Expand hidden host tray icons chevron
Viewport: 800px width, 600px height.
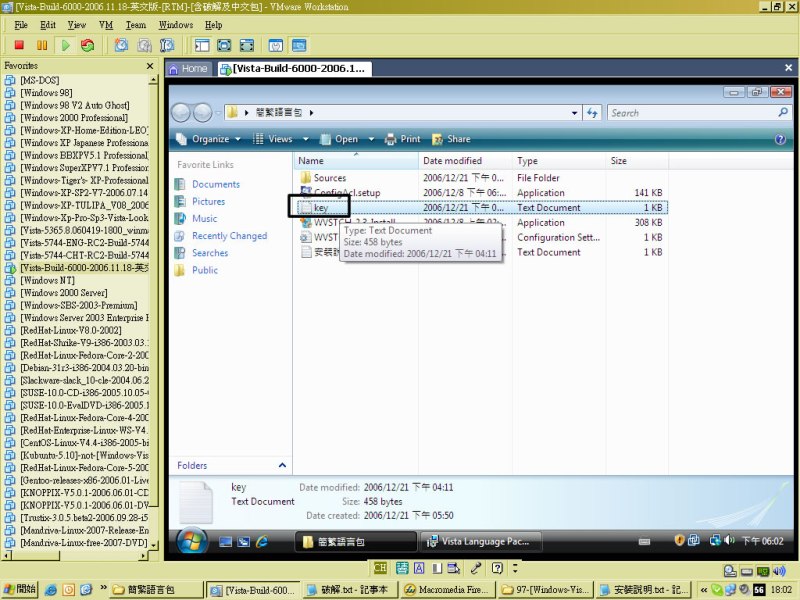(704, 590)
